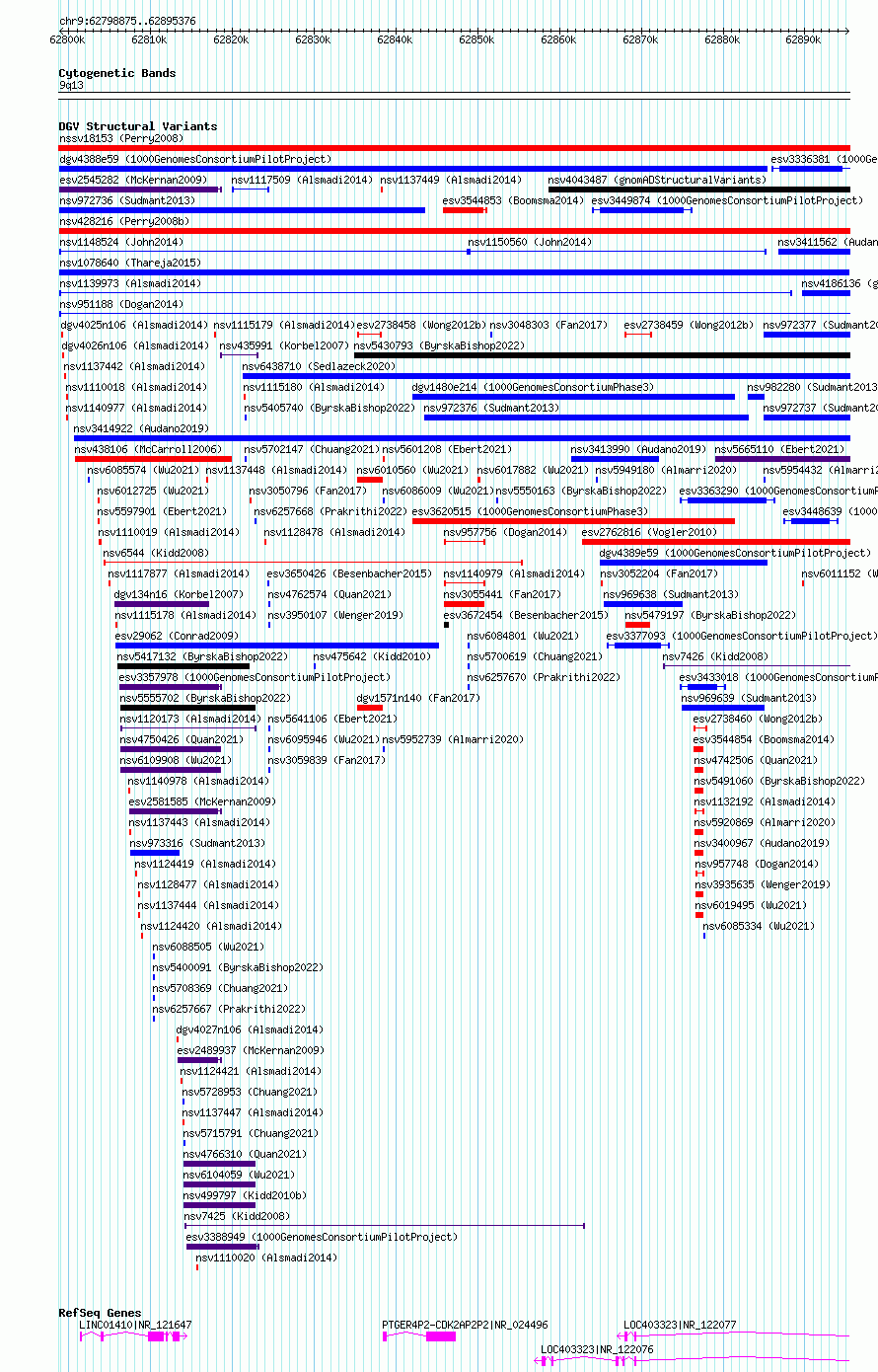Image resolution: width=878 pixels, height=1372 pixels.
Task: Open nsv6085334 (Wu2021) label
Action: tap(760, 926)
